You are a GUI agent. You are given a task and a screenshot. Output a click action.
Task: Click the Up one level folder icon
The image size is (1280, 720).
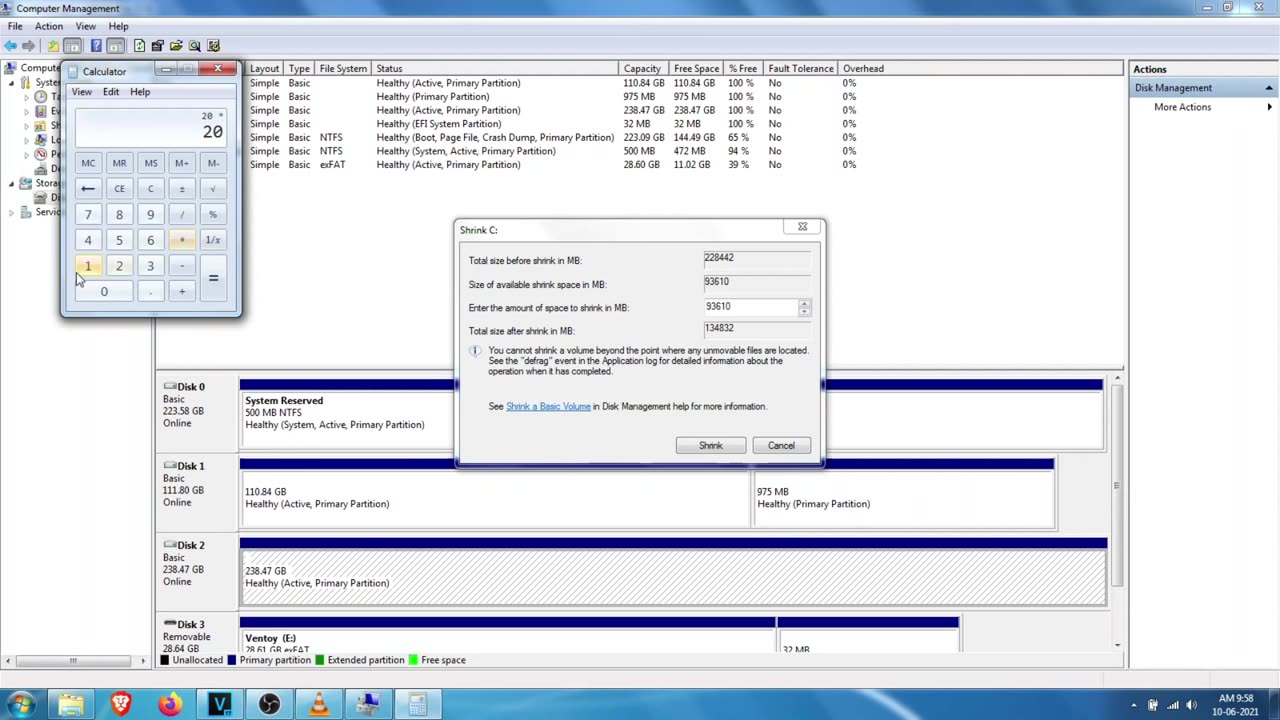click(x=53, y=46)
